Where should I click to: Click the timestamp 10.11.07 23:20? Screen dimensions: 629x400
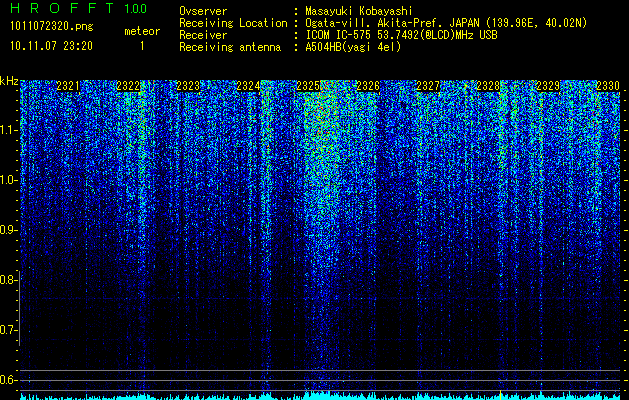[51, 46]
